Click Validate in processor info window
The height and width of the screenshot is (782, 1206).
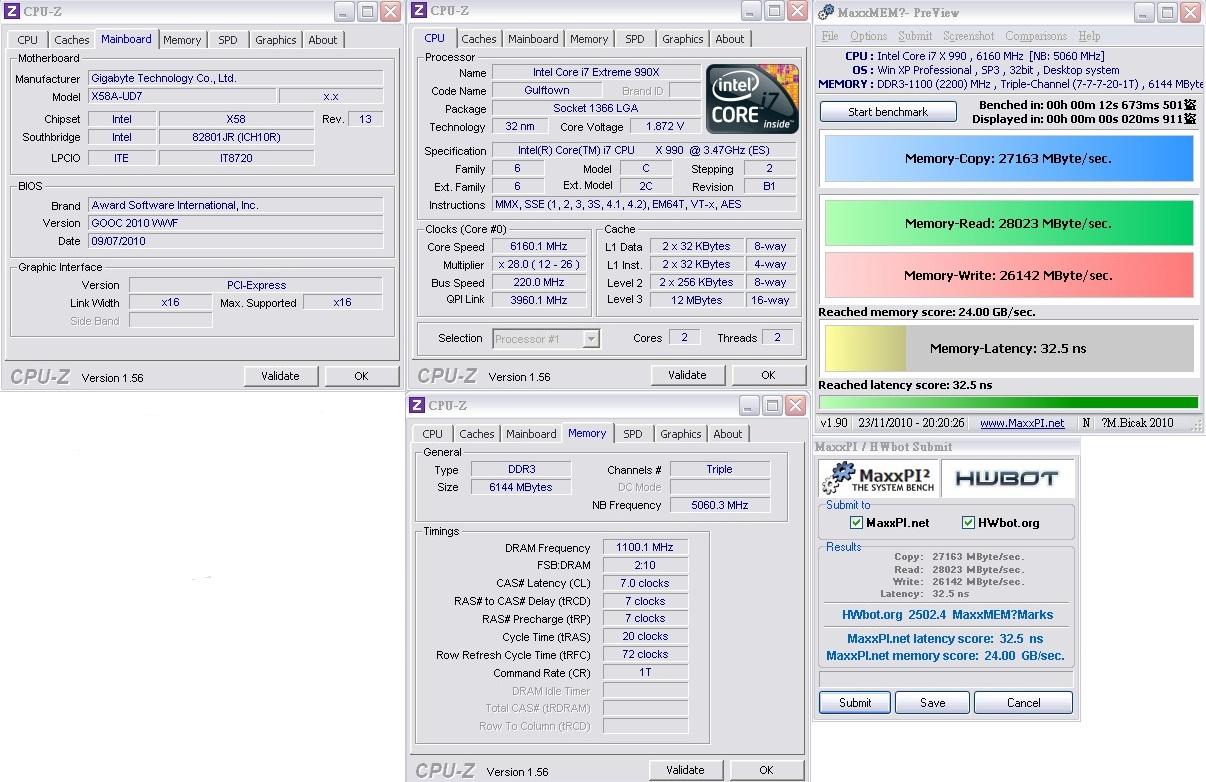pyautogui.click(x=687, y=375)
